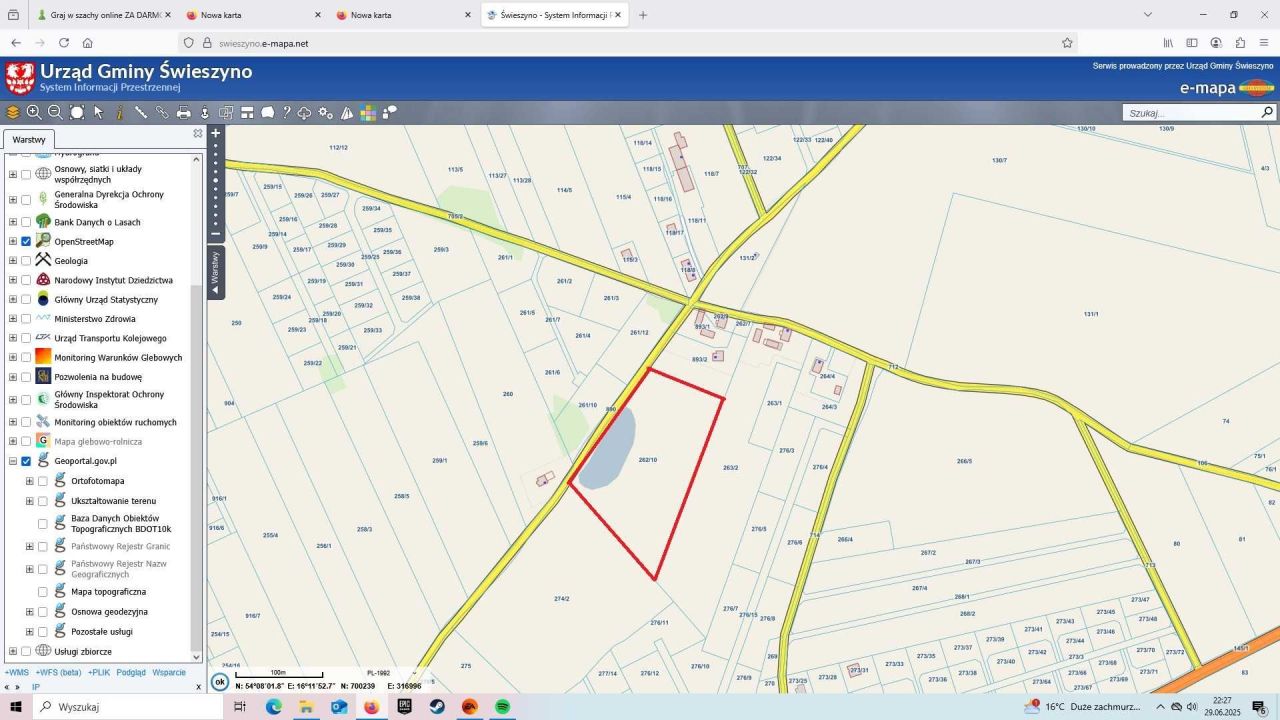Switch to the chess game browser tab
Viewport: 1280px width, 720px height.
tap(104, 15)
